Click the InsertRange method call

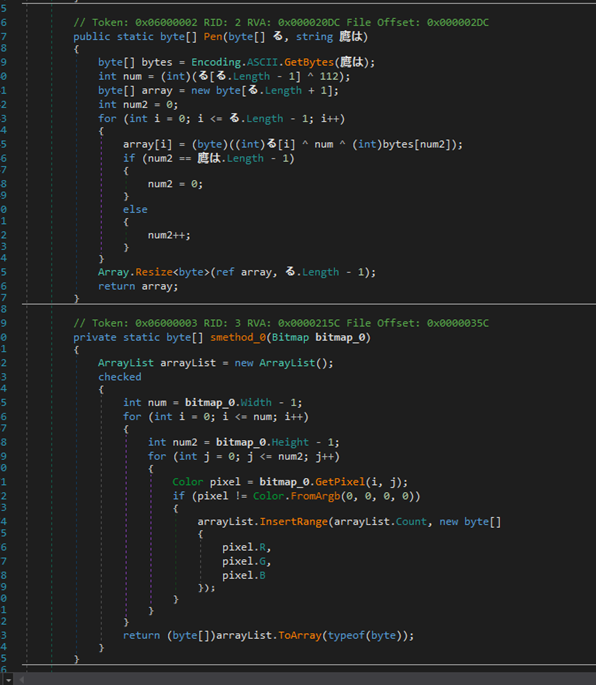294,522
